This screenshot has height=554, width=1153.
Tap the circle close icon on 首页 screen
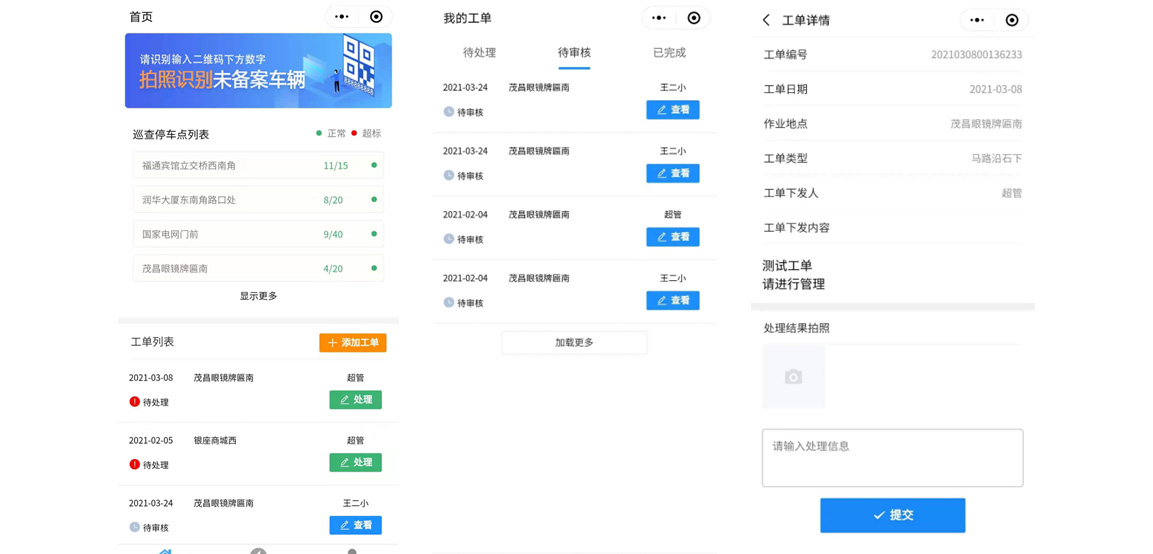[376, 17]
